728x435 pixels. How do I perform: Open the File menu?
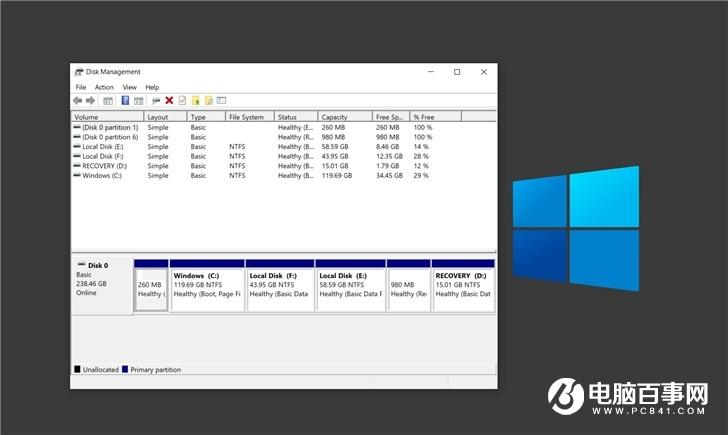coord(81,87)
